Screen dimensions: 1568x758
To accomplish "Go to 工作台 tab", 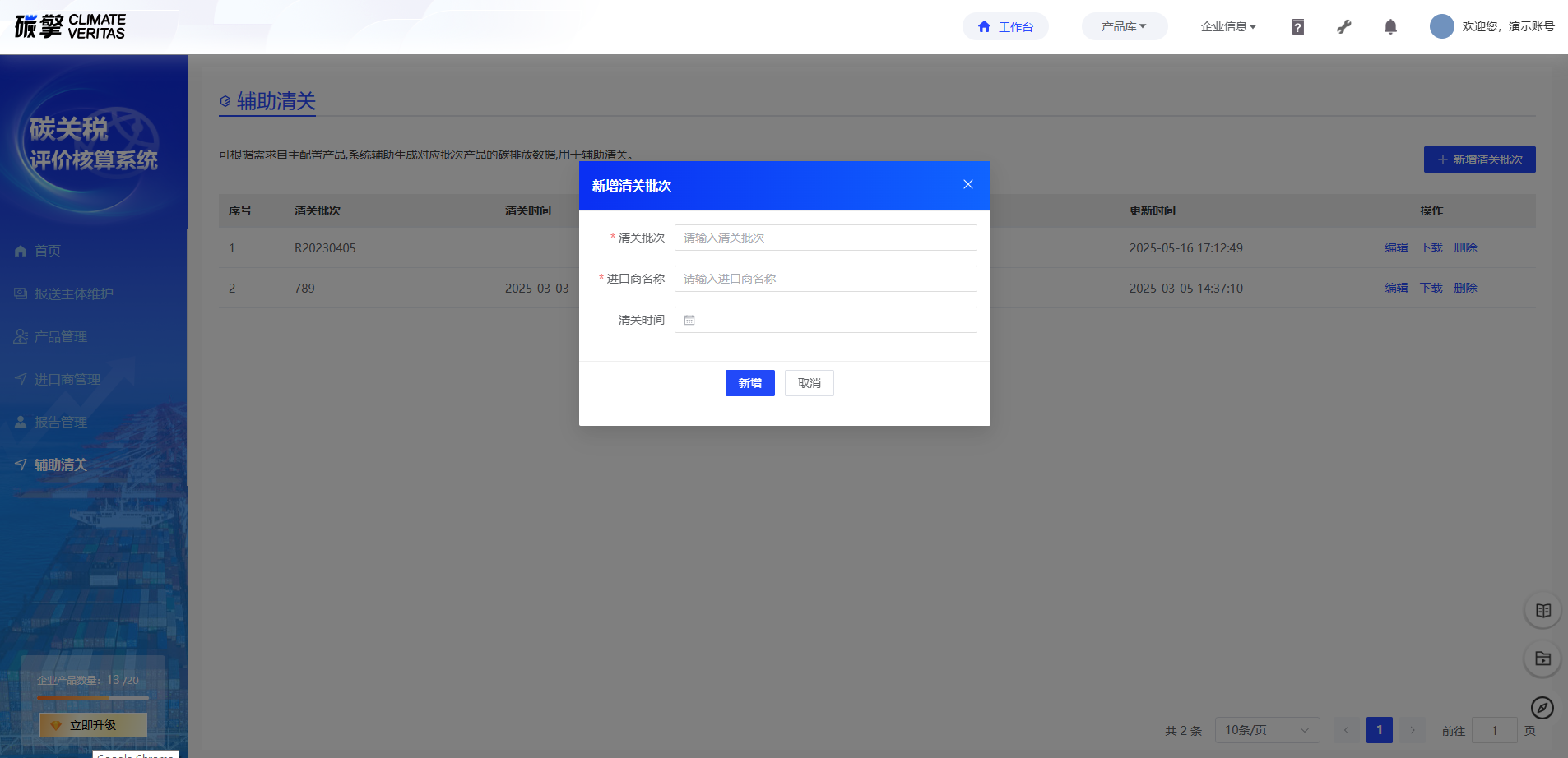I will coord(1005,27).
